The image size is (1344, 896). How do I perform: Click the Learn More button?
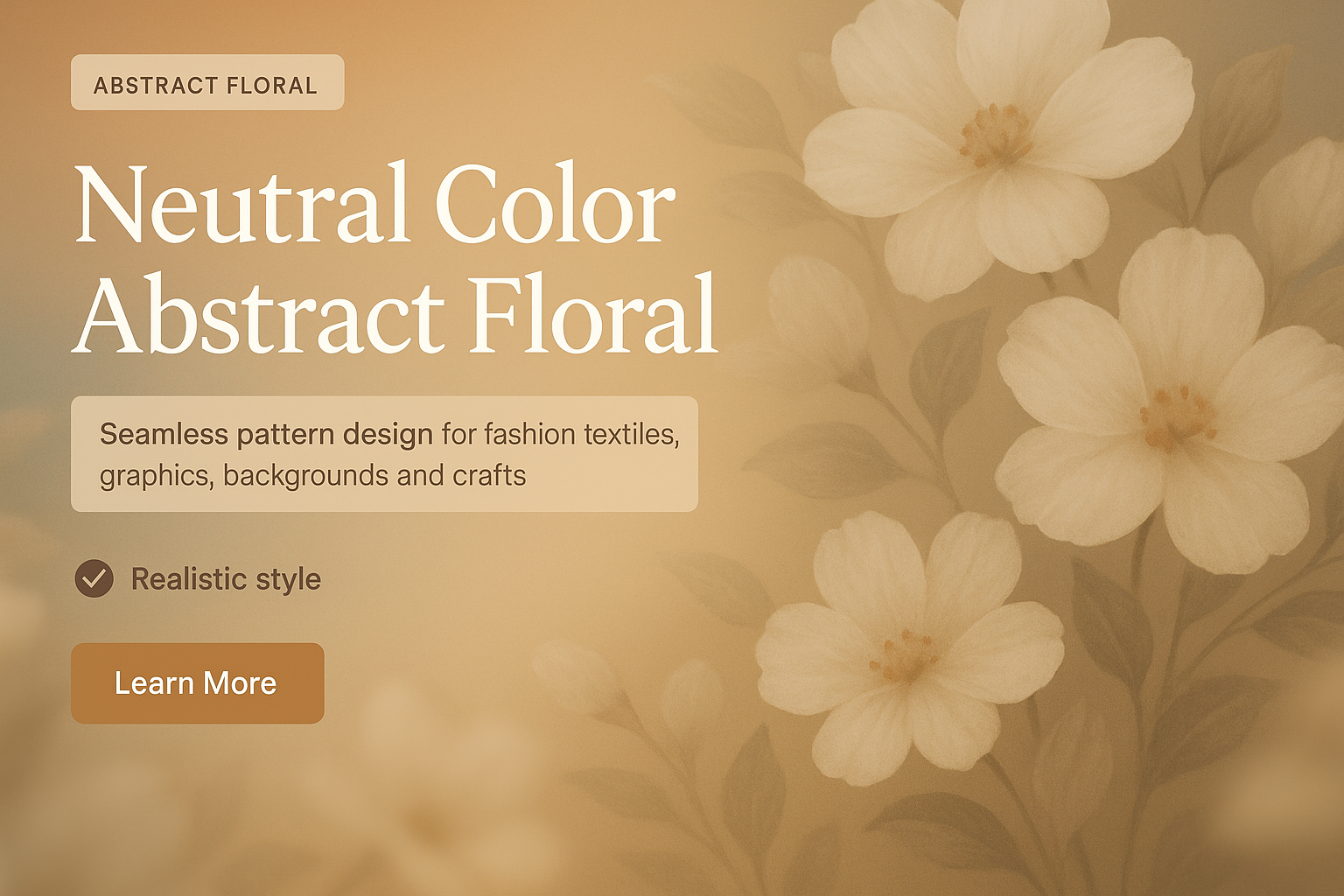(197, 683)
